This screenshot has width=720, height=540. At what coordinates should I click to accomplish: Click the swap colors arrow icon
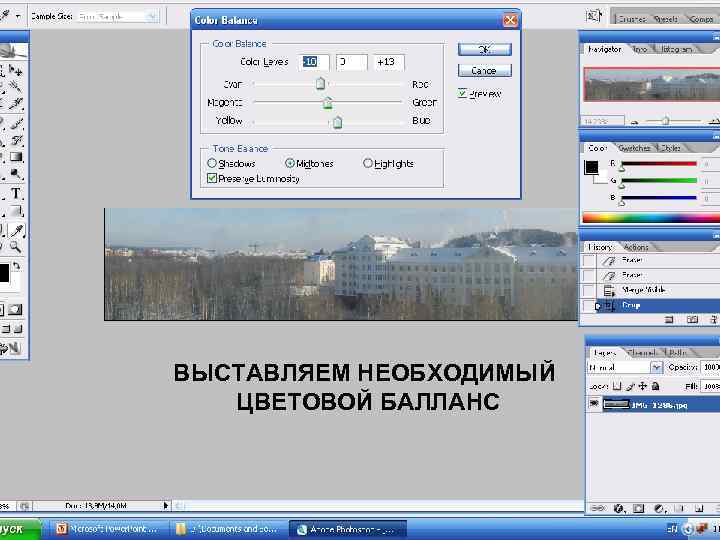coord(17,266)
